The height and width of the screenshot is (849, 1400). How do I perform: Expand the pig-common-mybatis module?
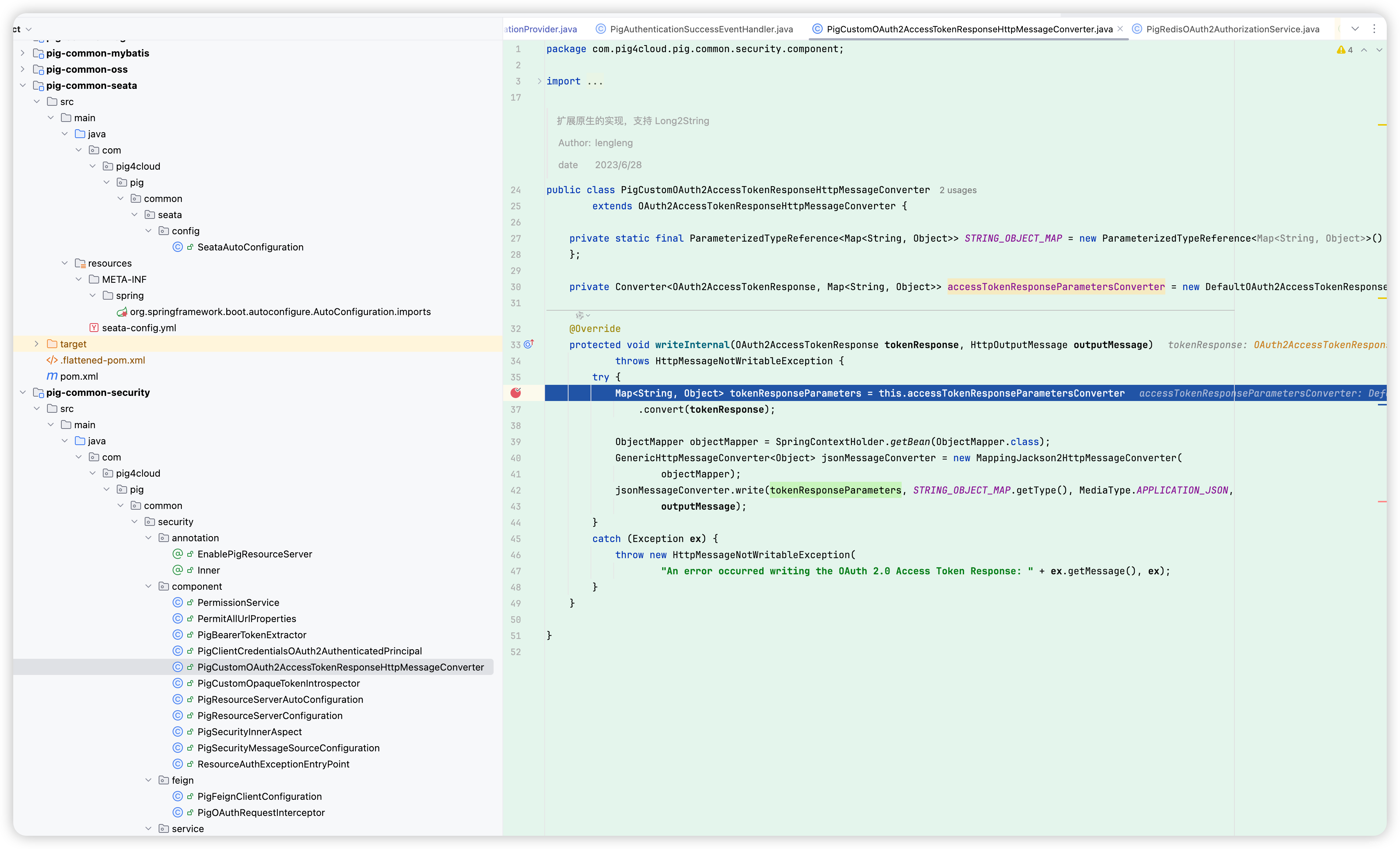[23, 53]
